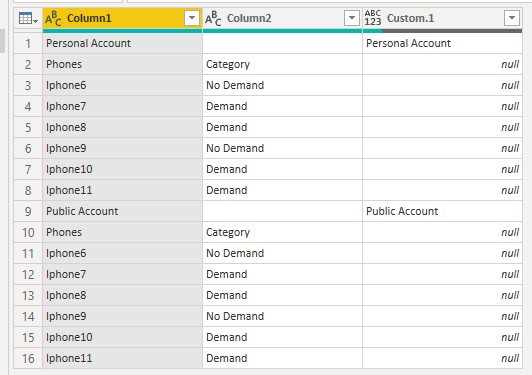The image size is (532, 375).
Task: Open the Custom.1 filter dropdown
Action: point(512,18)
